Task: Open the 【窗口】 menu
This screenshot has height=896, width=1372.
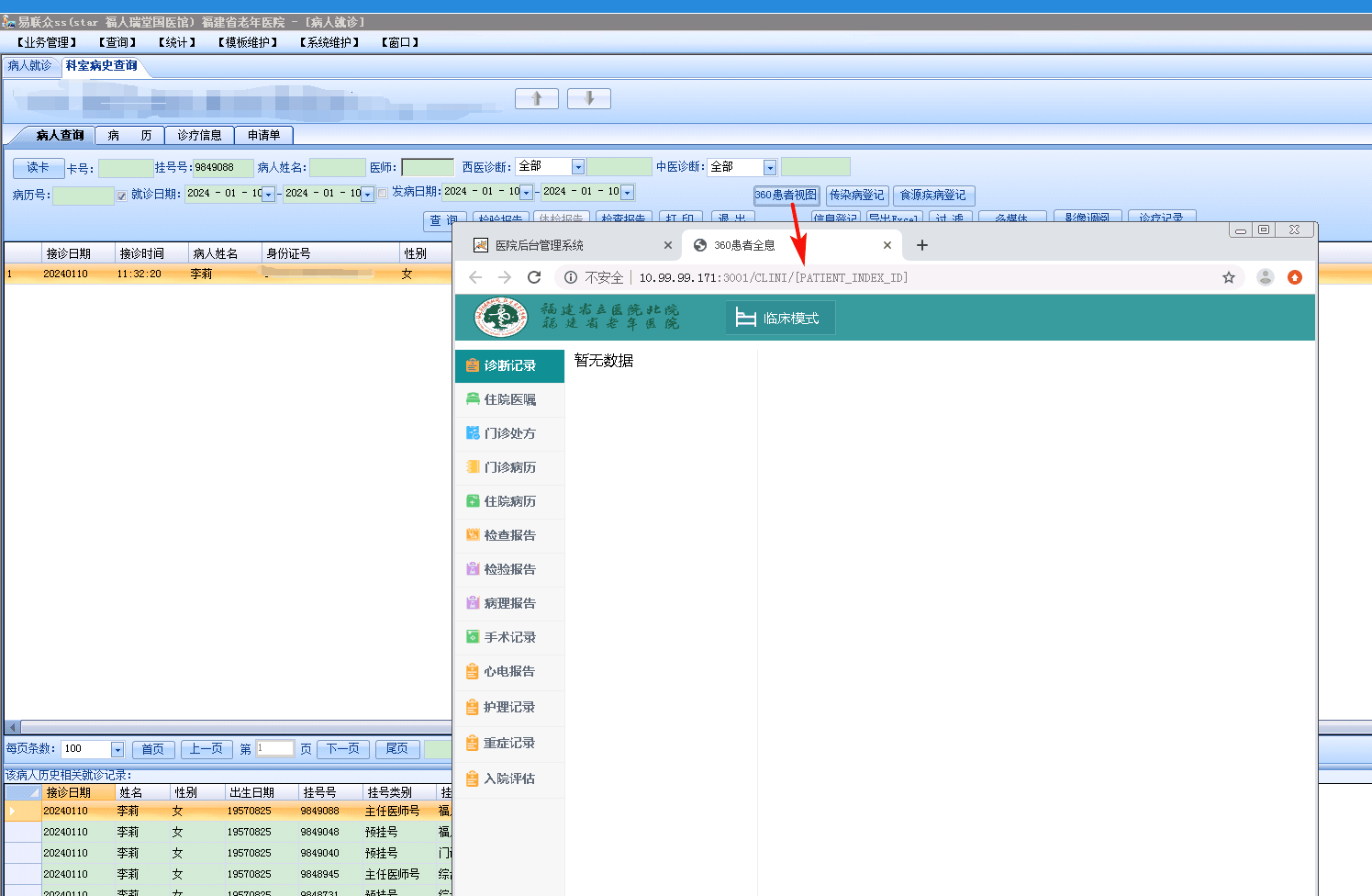Action: click(x=400, y=42)
